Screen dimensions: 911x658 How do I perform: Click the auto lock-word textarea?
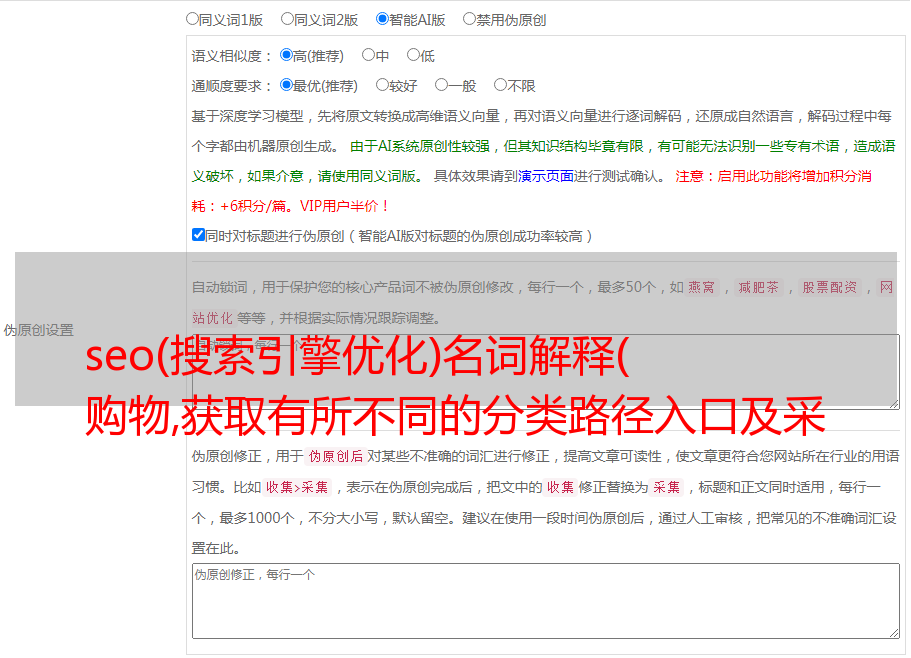546,372
